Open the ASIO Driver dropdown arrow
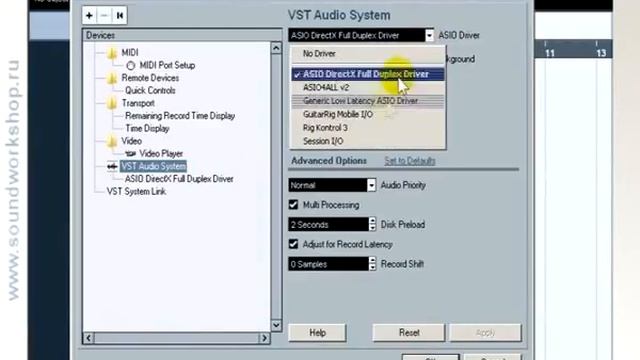This screenshot has height=360, width=640. [x=429, y=36]
